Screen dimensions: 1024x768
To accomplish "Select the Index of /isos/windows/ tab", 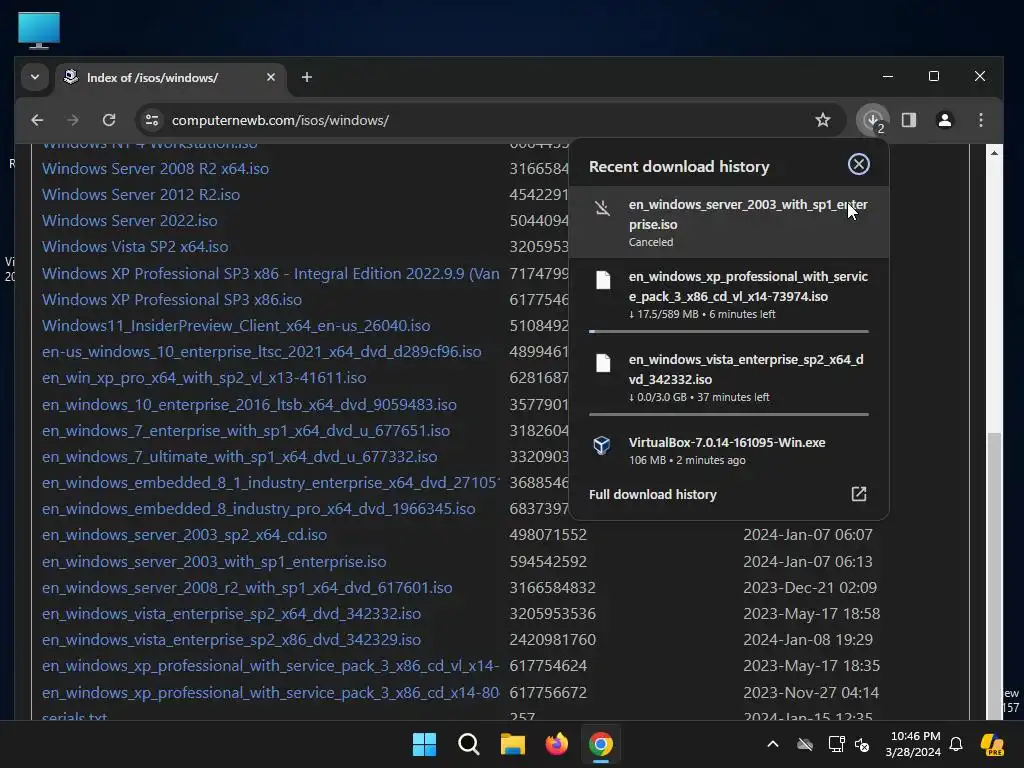I will pos(171,77).
